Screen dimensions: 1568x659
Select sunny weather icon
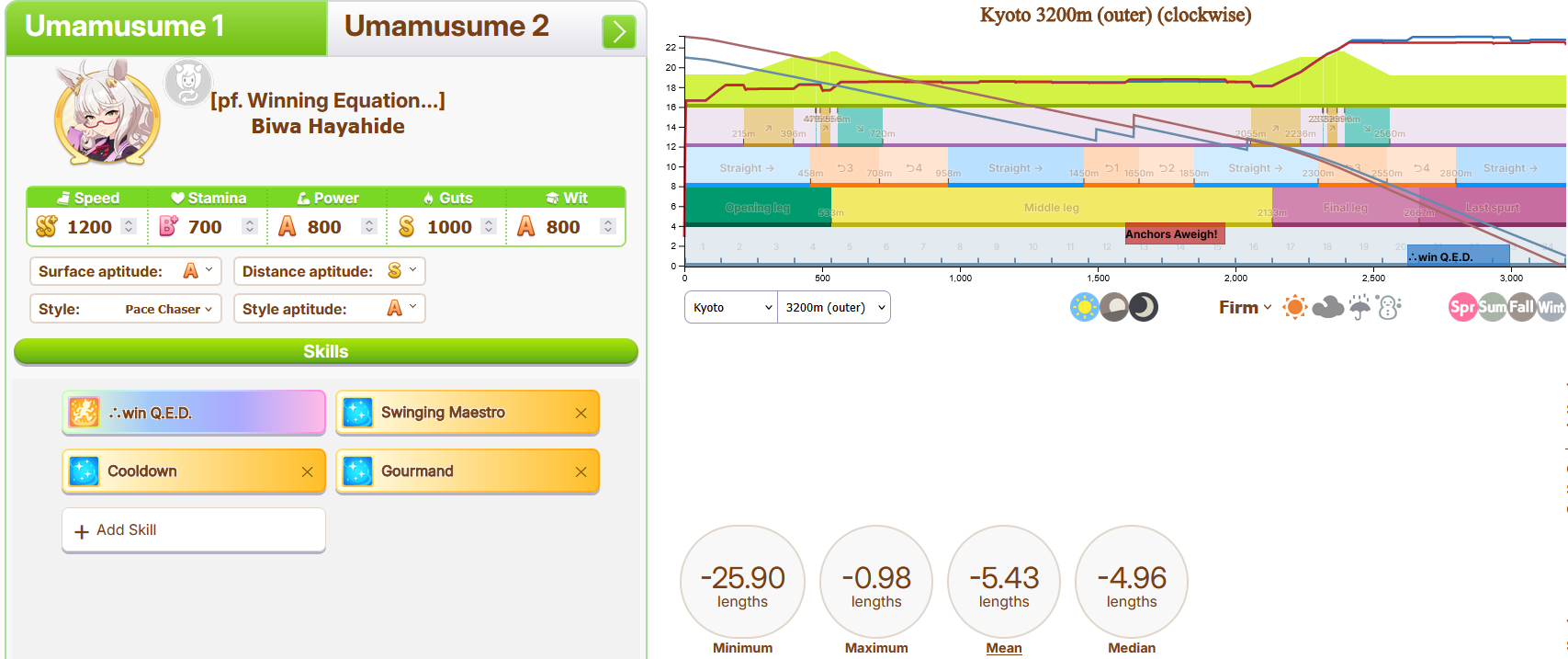pos(1295,307)
